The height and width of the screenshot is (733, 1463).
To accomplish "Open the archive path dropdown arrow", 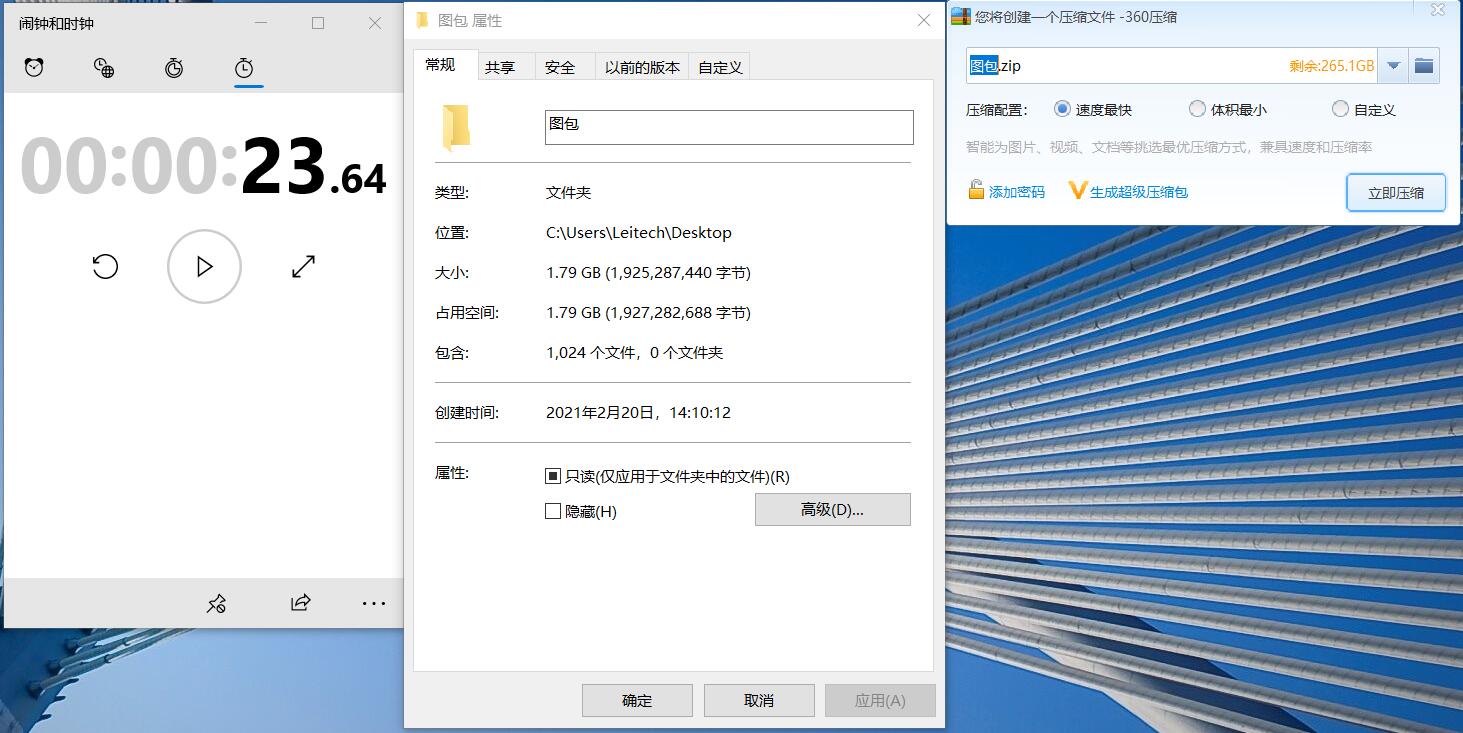I will click(1393, 66).
